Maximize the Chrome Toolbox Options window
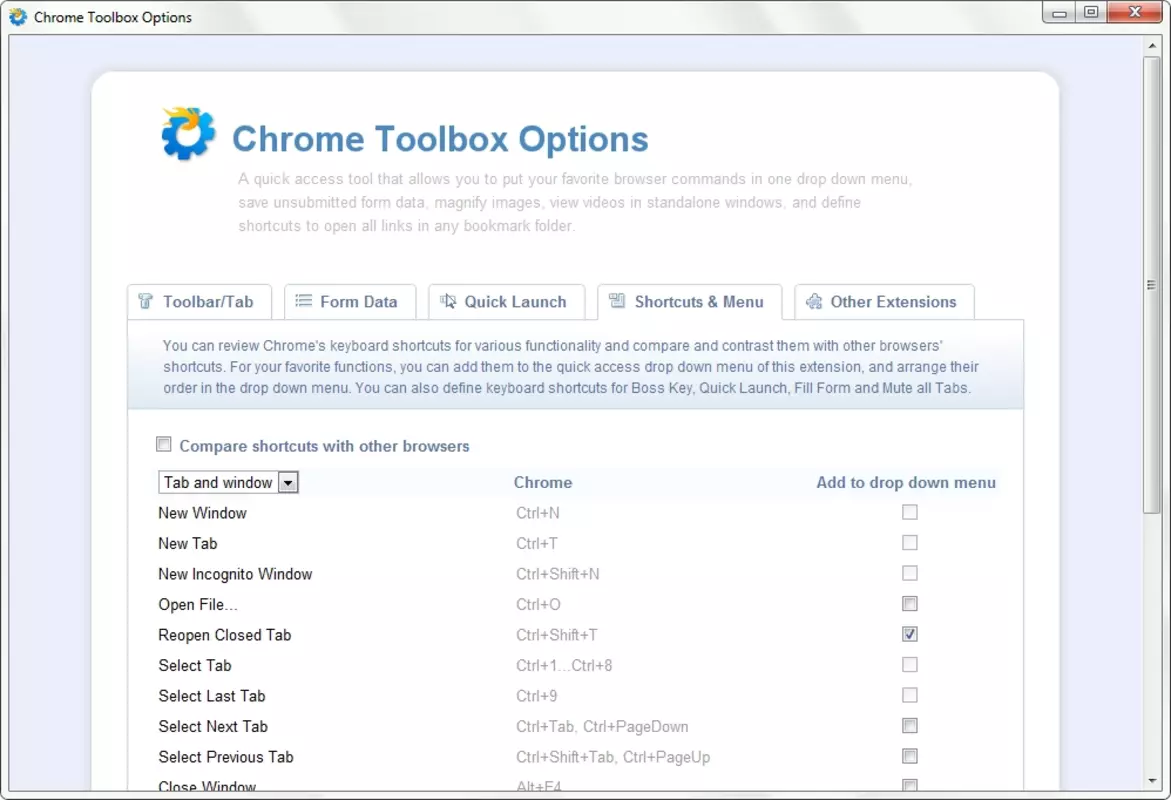The image size is (1171, 800). click(1091, 13)
